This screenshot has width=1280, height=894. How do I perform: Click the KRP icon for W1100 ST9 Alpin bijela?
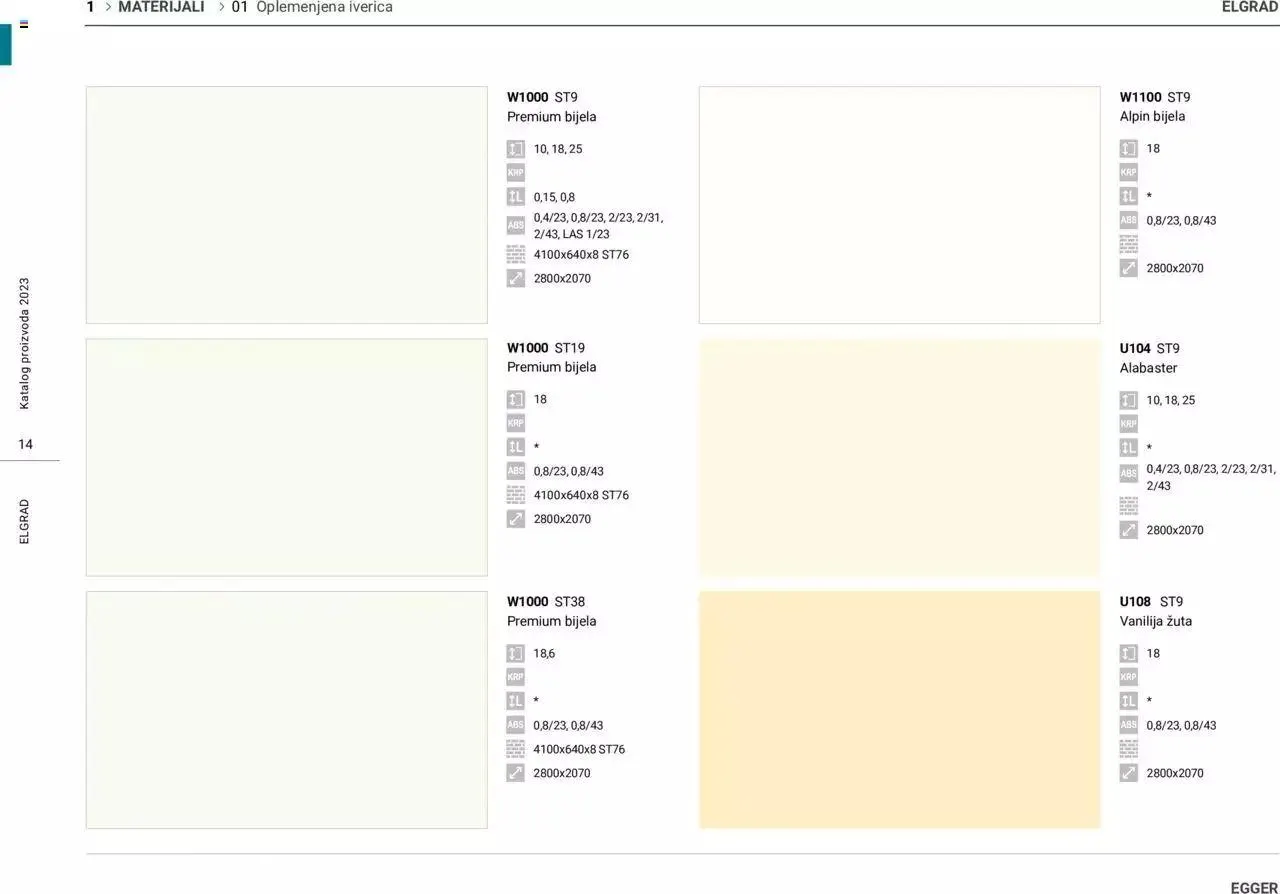pyautogui.click(x=1128, y=172)
